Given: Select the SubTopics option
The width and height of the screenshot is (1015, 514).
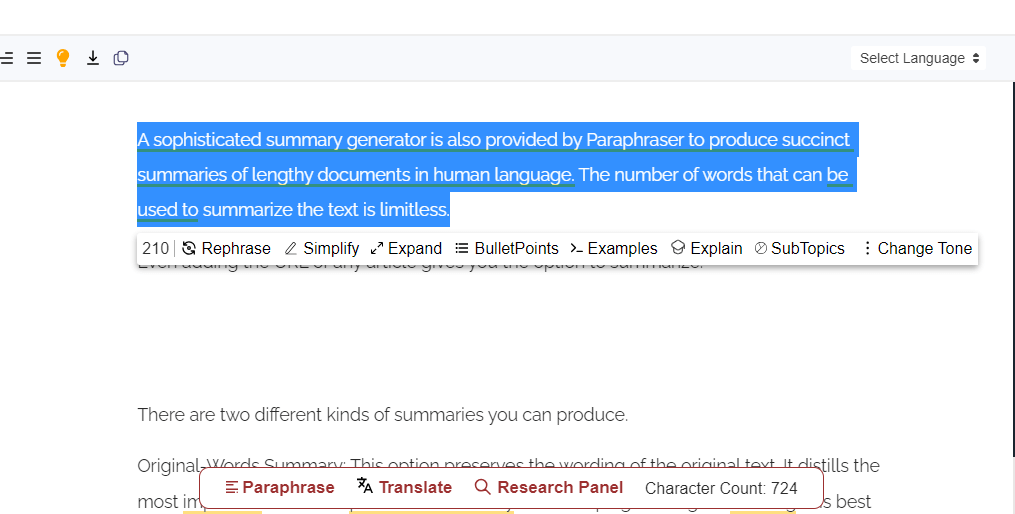Looking at the screenshot, I should [x=799, y=249].
